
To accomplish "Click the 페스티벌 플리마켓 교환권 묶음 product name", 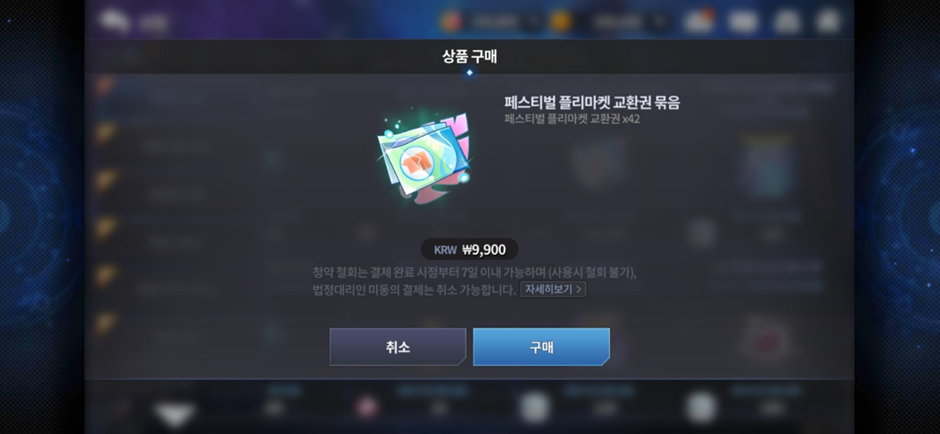I will pyautogui.click(x=592, y=103).
